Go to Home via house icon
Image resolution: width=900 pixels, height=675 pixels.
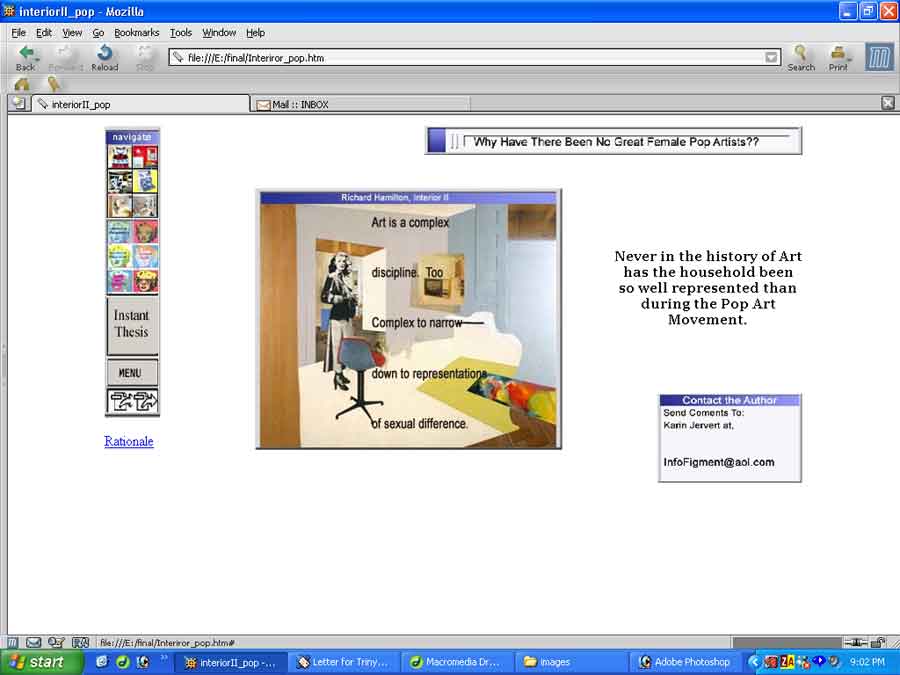coord(21,84)
